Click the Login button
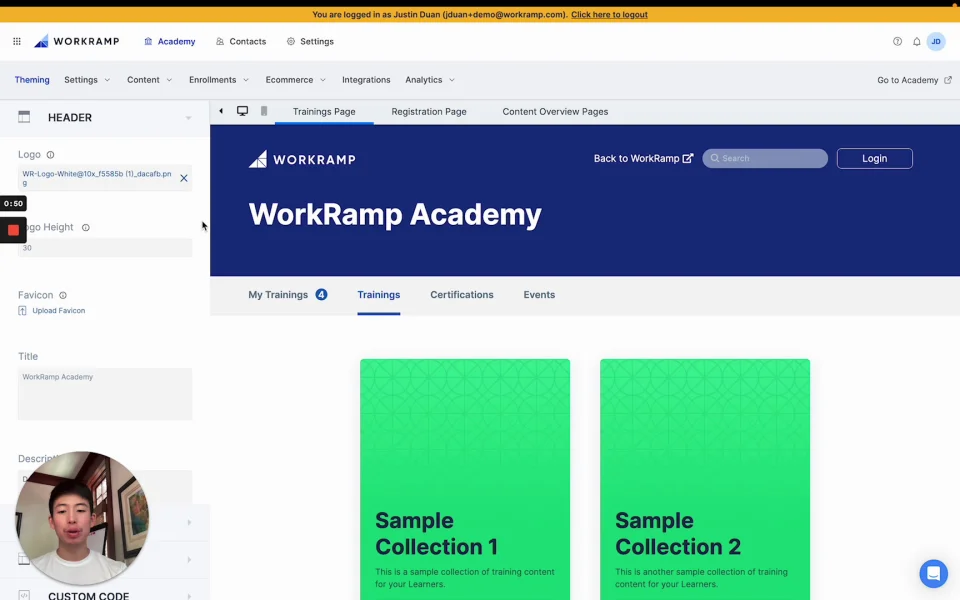Screen dimensions: 960x600 pyautogui.click(x=874, y=159)
